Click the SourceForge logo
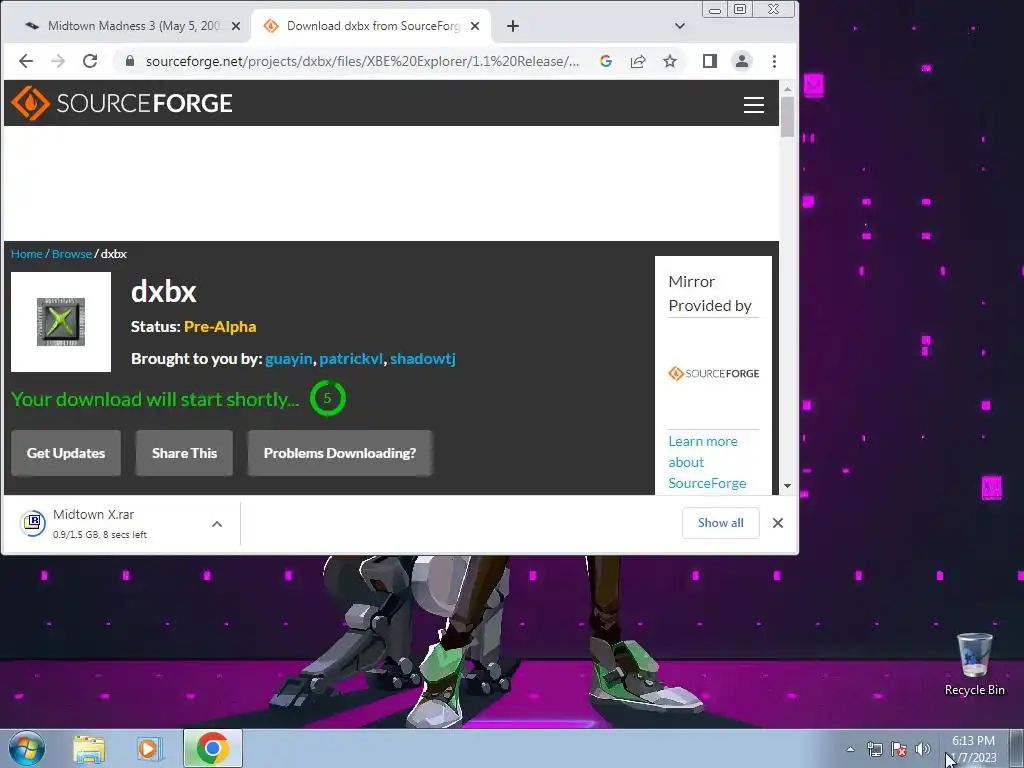Screen dimensions: 1024x768 [x=122, y=103]
